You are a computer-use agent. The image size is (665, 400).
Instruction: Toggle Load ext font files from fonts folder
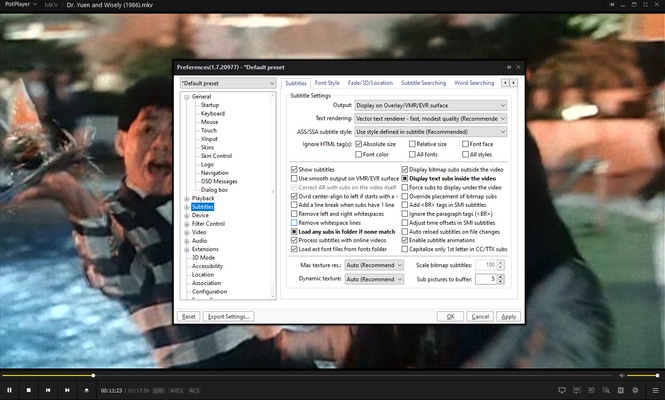(294, 249)
